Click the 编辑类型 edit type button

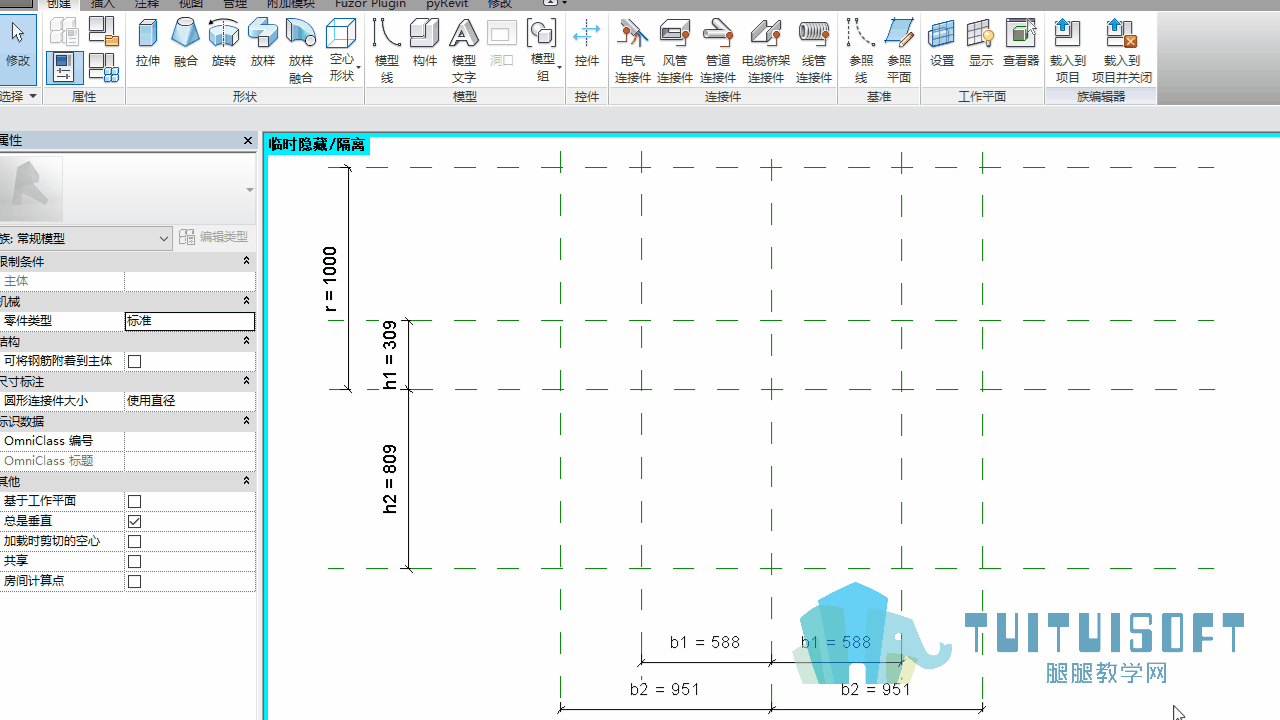coord(213,237)
